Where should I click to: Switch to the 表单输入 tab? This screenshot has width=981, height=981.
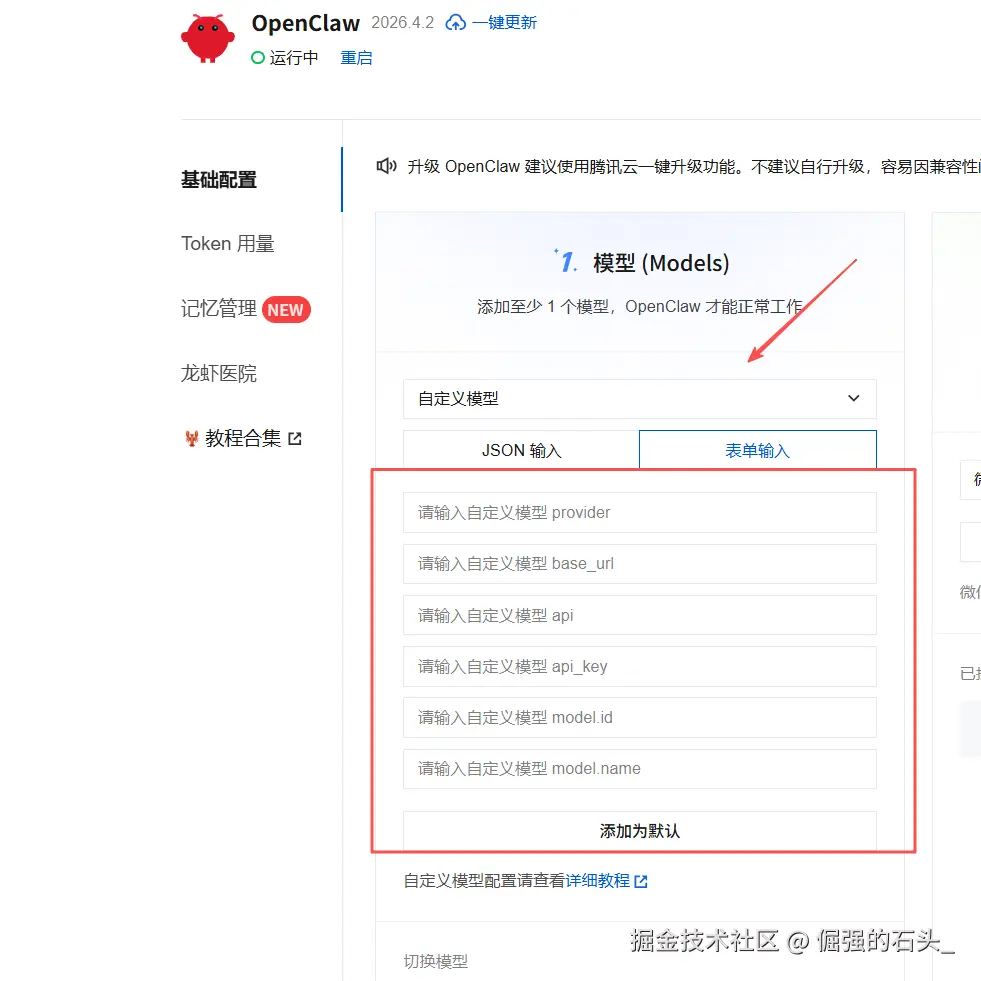[x=758, y=450]
